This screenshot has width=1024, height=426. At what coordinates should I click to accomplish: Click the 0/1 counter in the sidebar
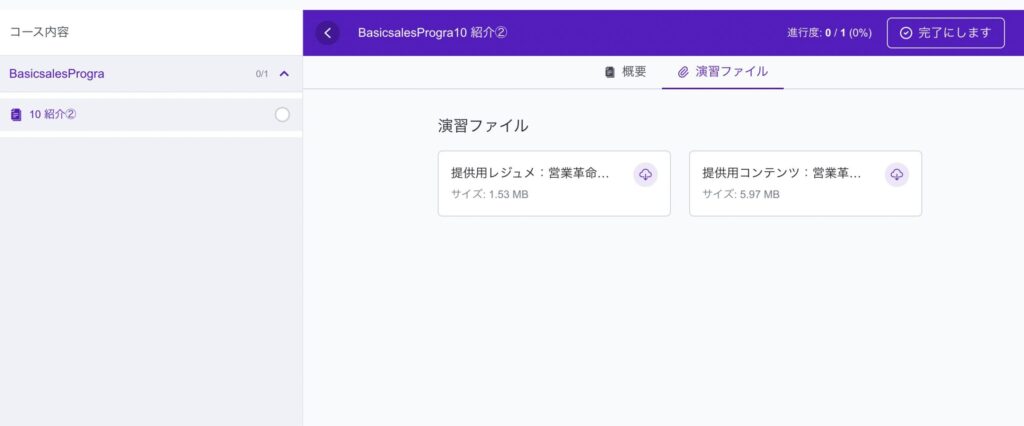click(261, 74)
